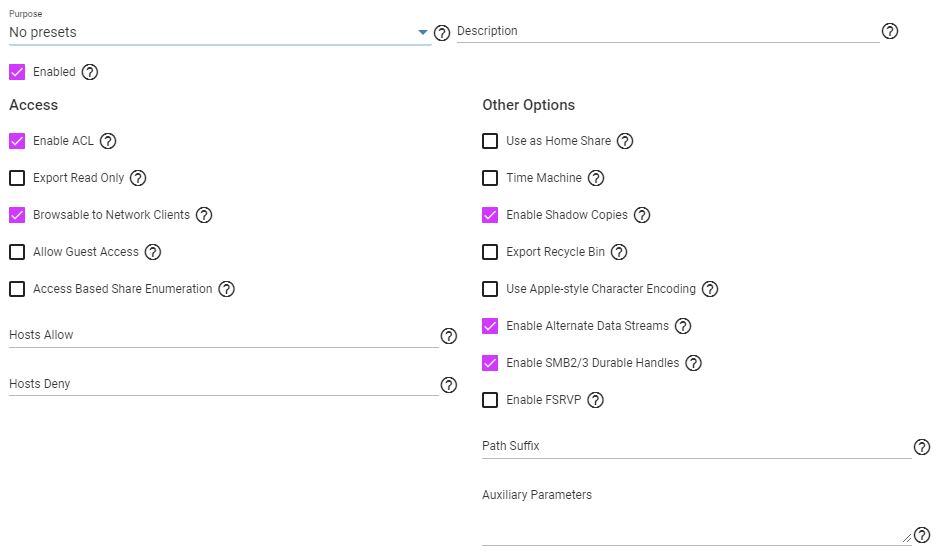Disable Enable Shadow Copies checkbox

coord(490,215)
